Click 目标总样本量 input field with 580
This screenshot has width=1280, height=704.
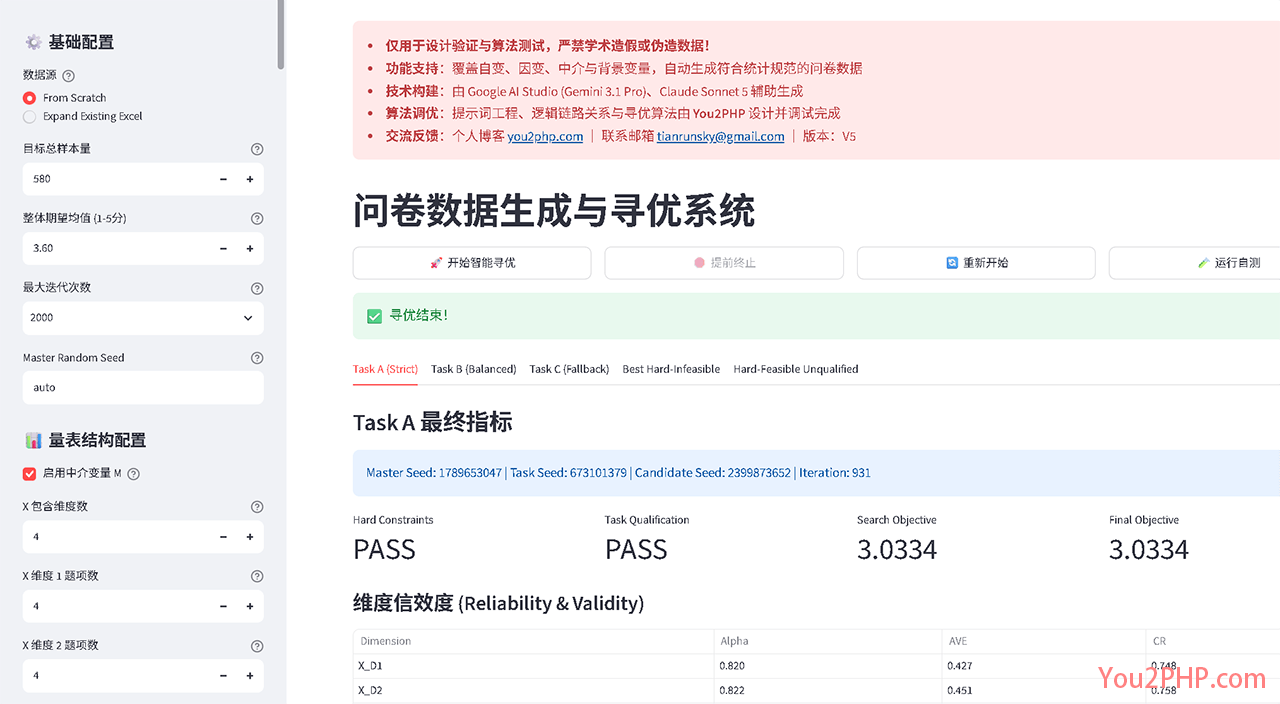pyautogui.click(x=116, y=179)
